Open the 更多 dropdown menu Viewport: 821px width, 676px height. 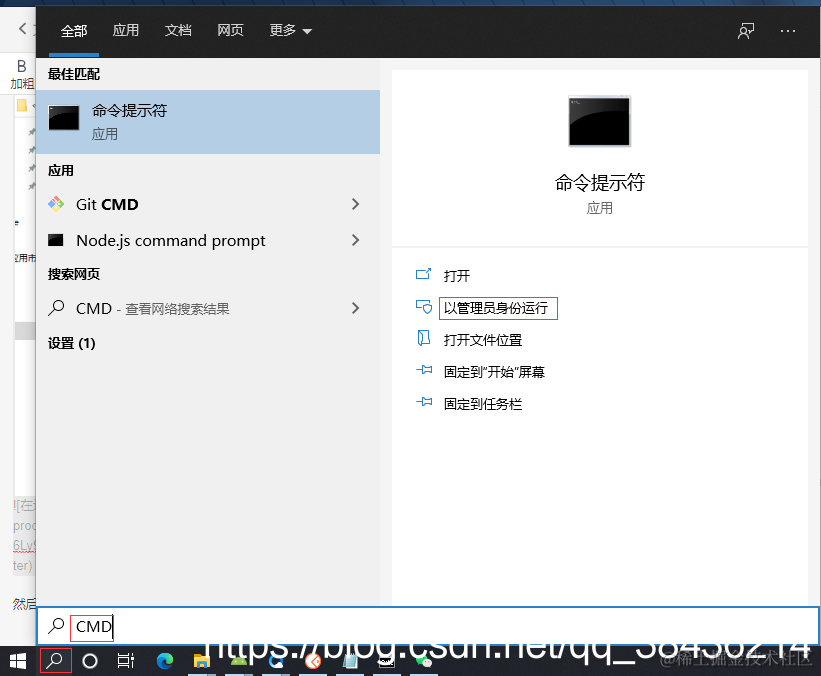290,30
